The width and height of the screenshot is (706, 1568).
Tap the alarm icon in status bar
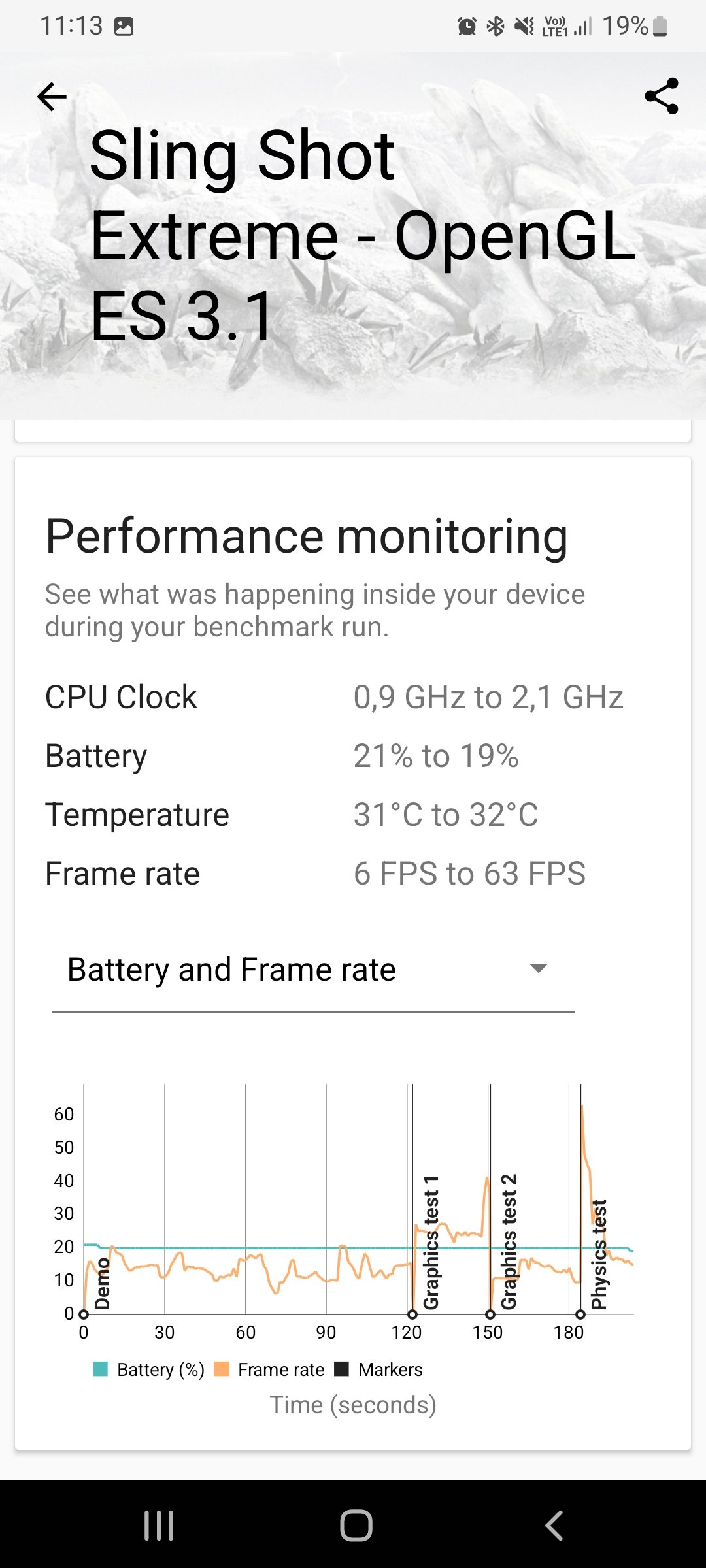[467, 27]
